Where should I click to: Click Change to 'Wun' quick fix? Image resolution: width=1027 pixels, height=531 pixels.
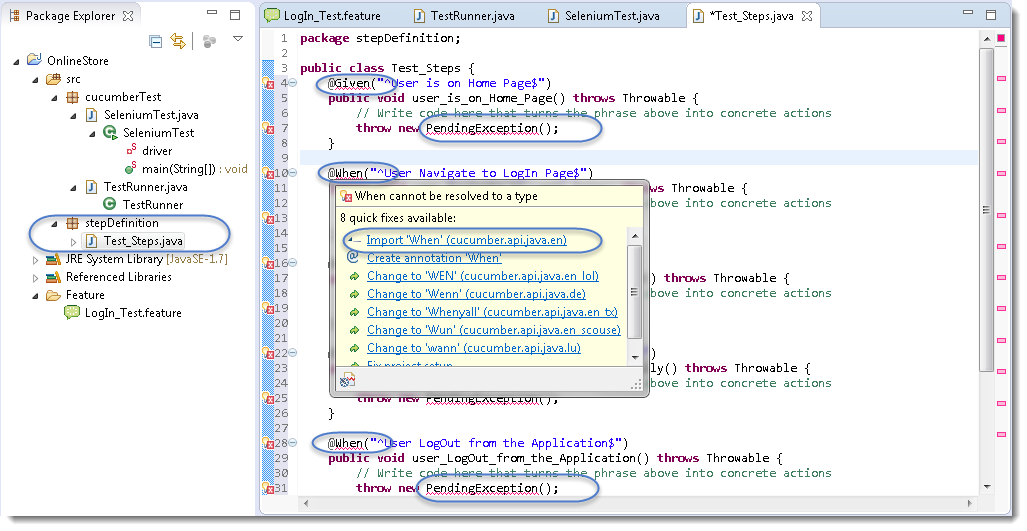tap(494, 330)
